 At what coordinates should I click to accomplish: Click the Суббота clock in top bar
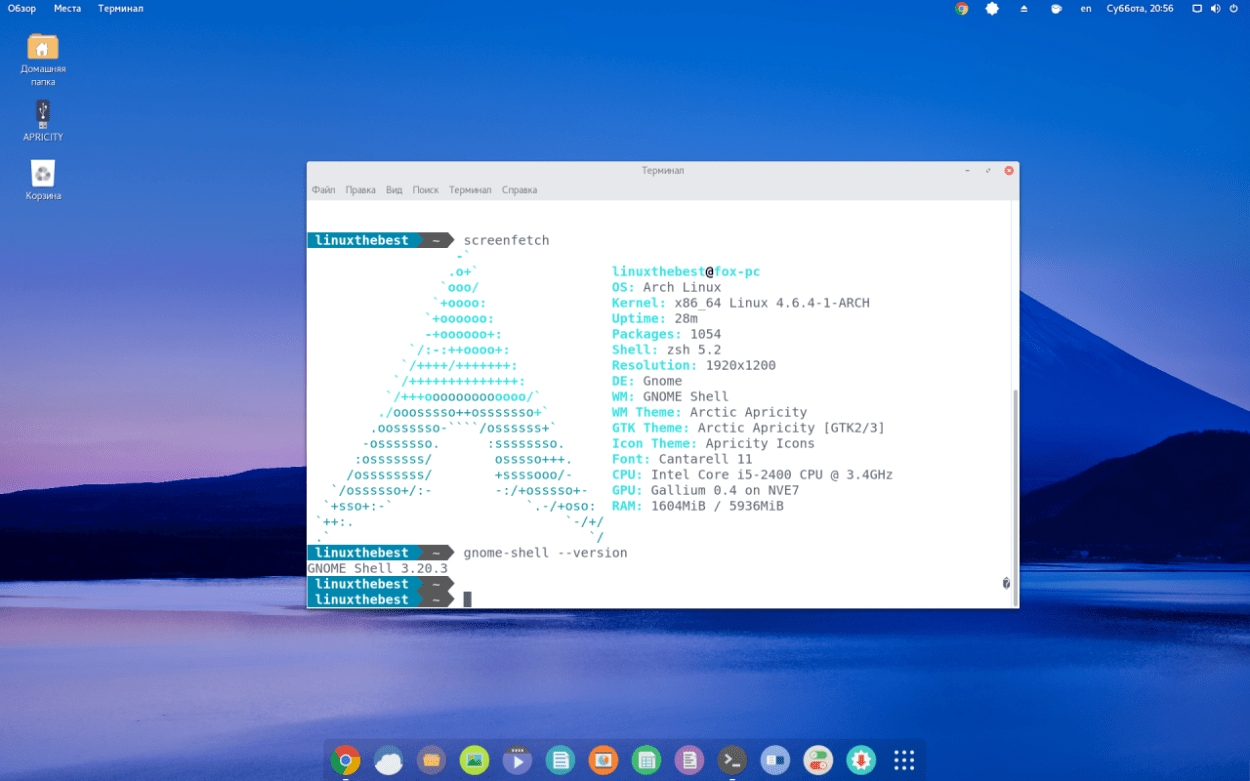tap(1140, 9)
